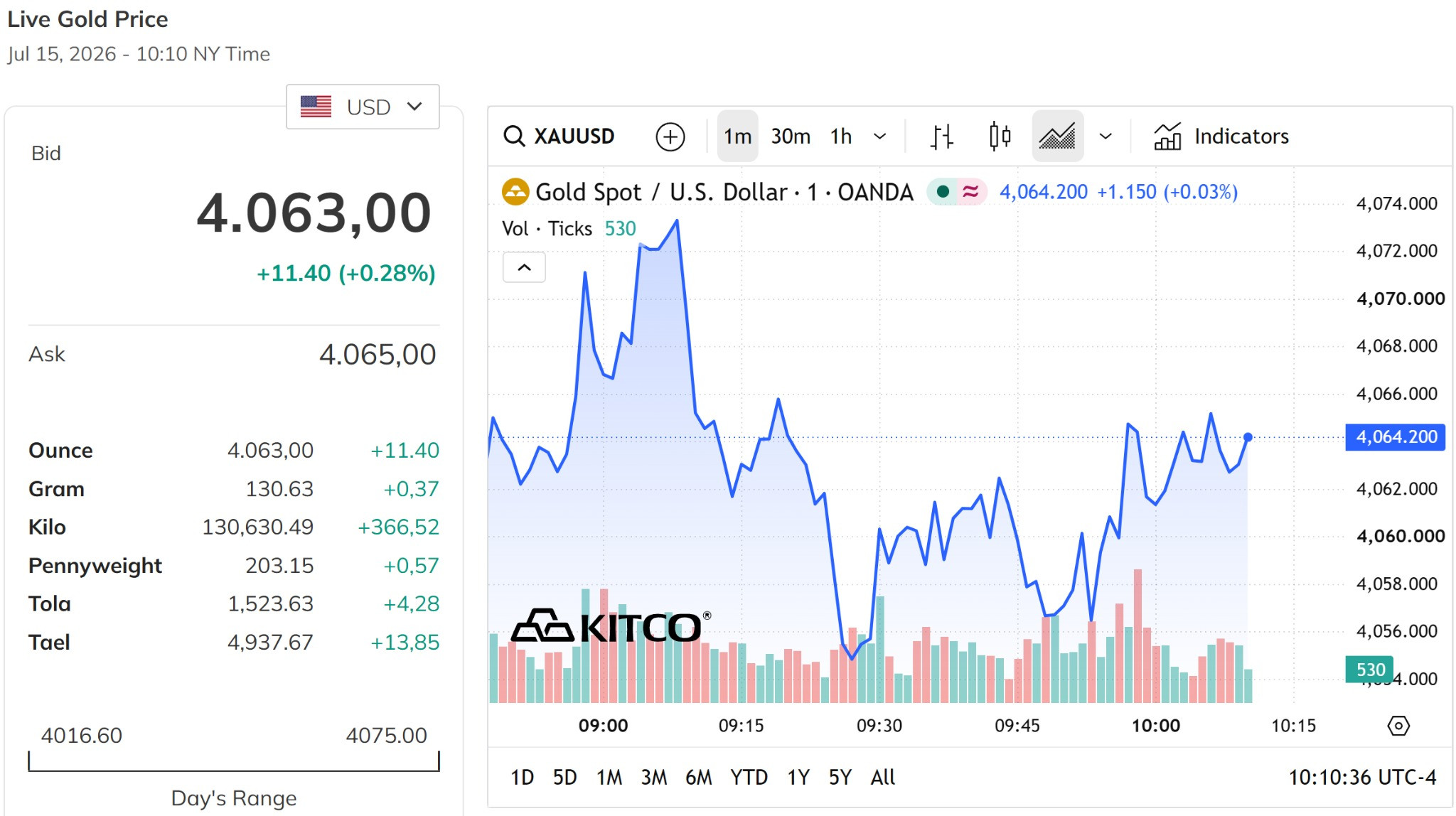Select the area chart style icon
The image size is (1456, 816).
[1057, 136]
